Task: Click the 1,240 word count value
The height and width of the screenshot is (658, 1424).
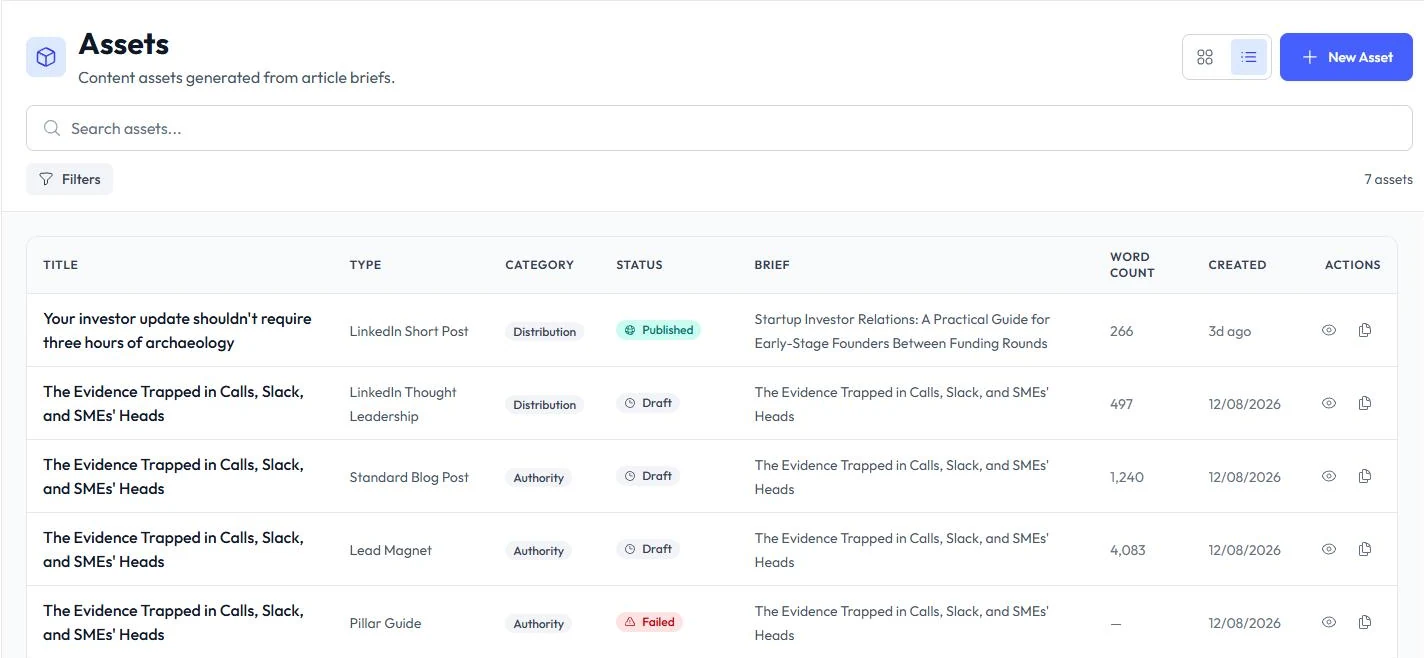Action: coord(1127,477)
